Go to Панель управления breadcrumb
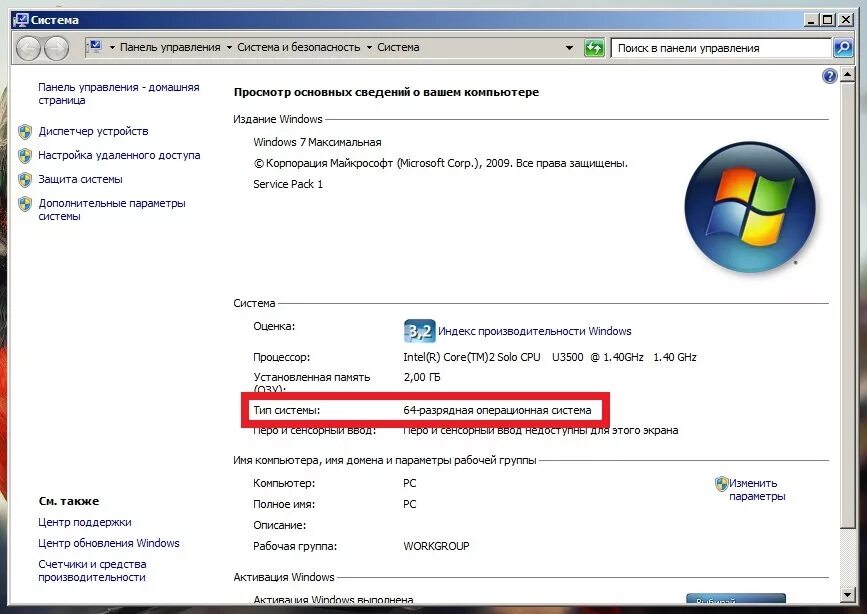Screen dimensions: 867x614 (170, 48)
